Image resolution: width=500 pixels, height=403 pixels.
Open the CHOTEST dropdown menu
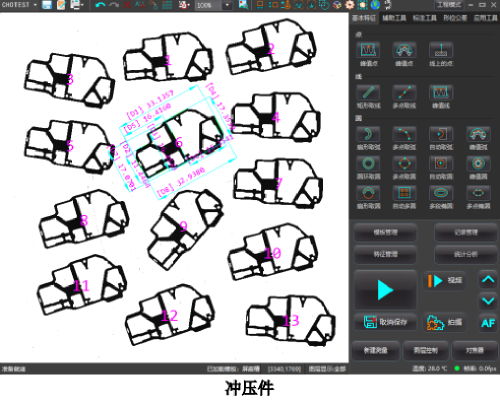point(19,5)
